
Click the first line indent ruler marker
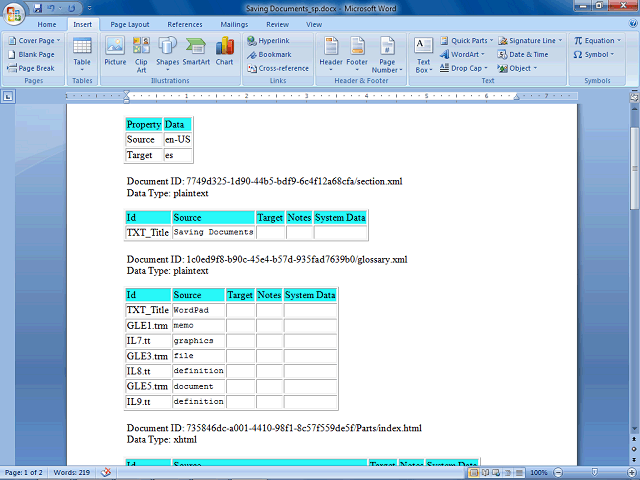126,93
